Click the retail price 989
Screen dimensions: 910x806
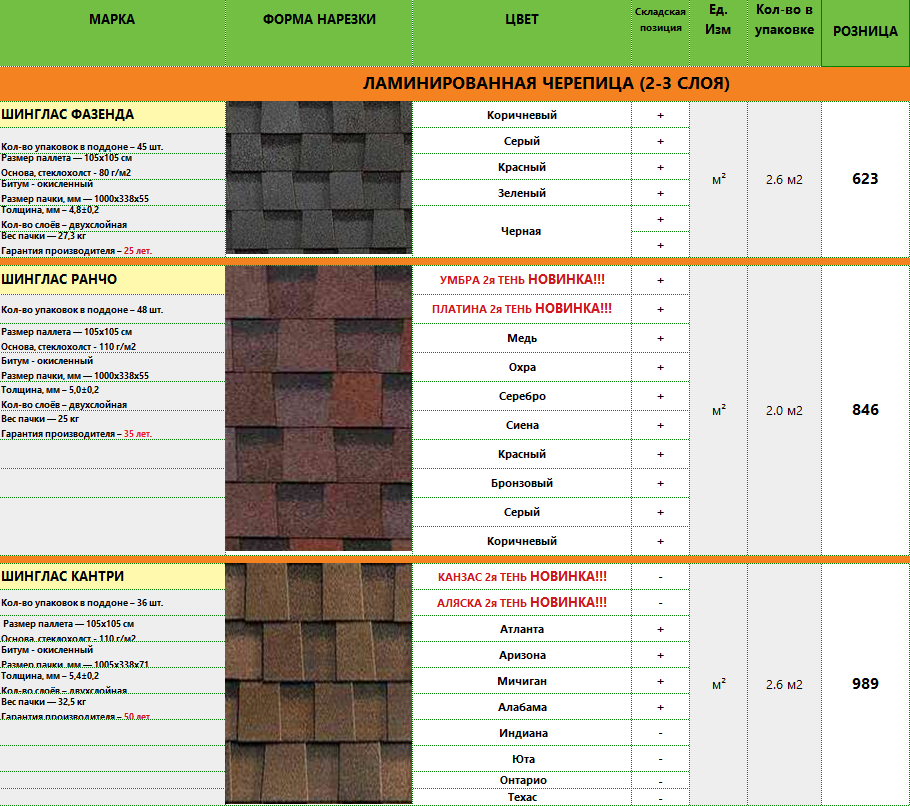pos(865,684)
